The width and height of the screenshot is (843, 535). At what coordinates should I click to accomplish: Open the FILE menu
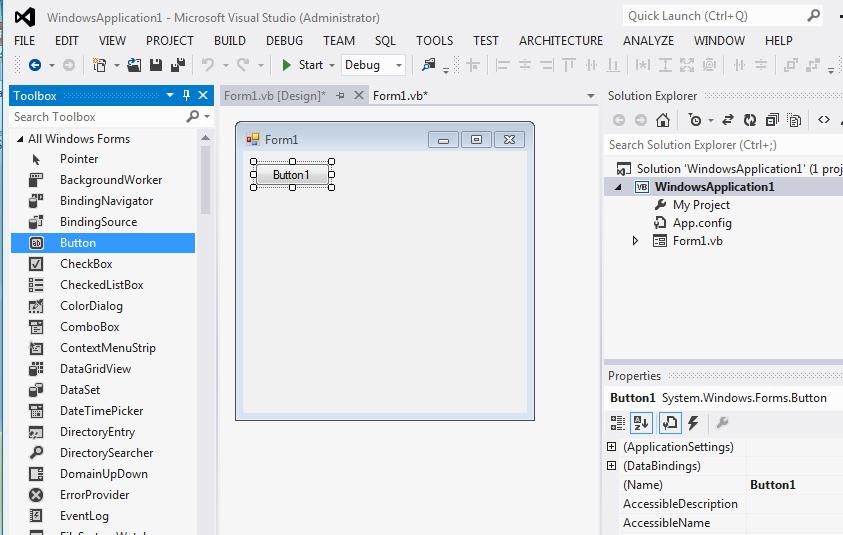click(x=25, y=41)
